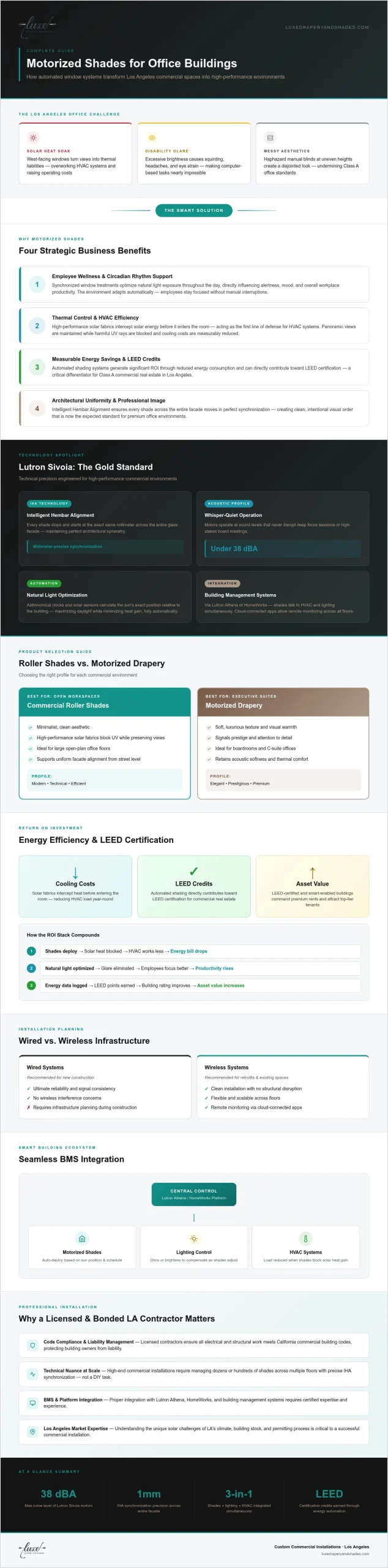Select number 4 circle for Architectural Uniformity
This screenshot has height=1568, width=388.
pyautogui.click(x=37, y=409)
